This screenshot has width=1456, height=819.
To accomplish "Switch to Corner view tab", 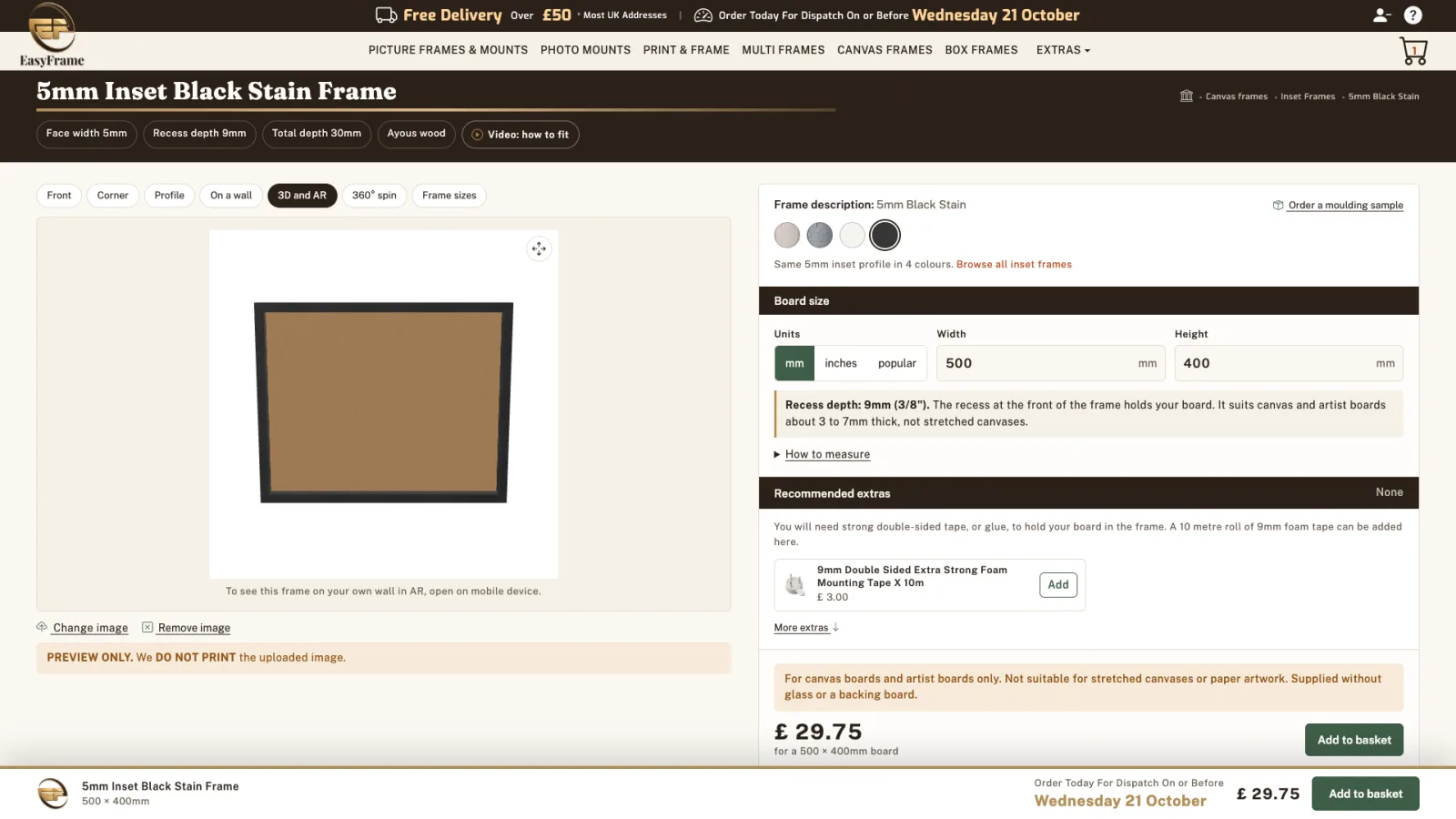I will tap(113, 196).
